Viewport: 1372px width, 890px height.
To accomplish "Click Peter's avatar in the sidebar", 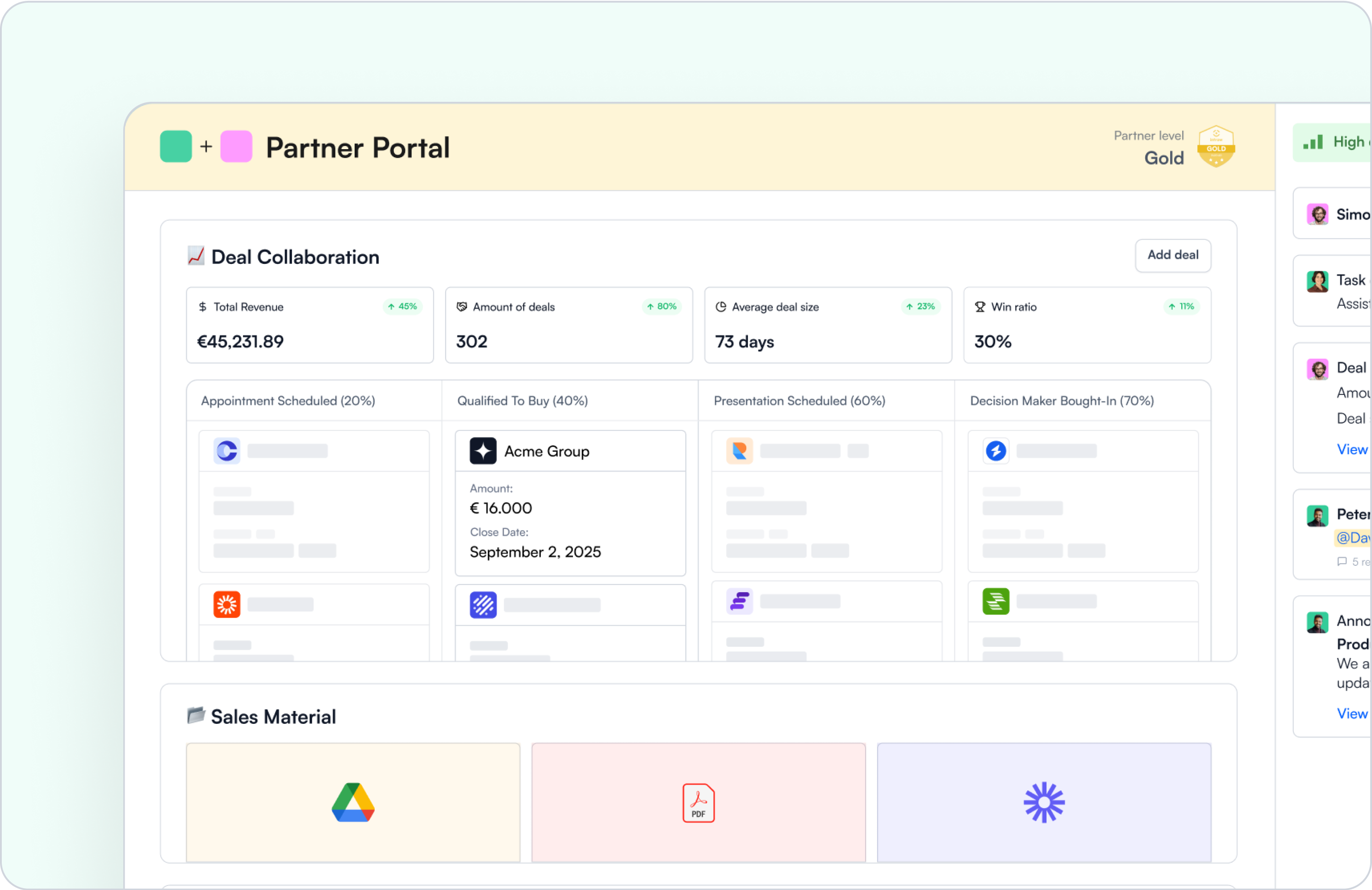I will tap(1317, 516).
